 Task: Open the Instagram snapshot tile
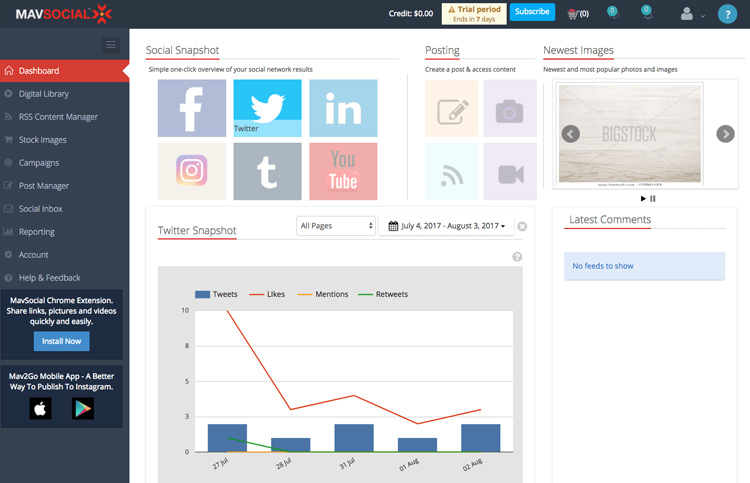[192, 171]
